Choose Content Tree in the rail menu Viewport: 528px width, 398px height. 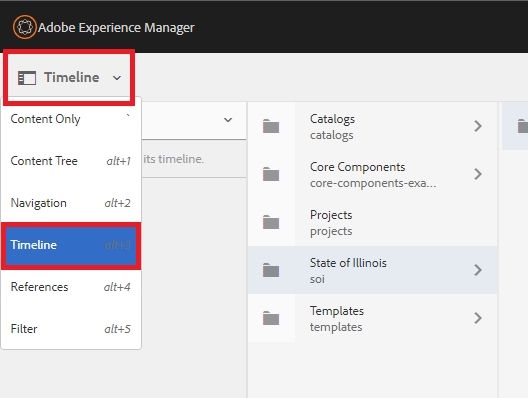(71, 161)
